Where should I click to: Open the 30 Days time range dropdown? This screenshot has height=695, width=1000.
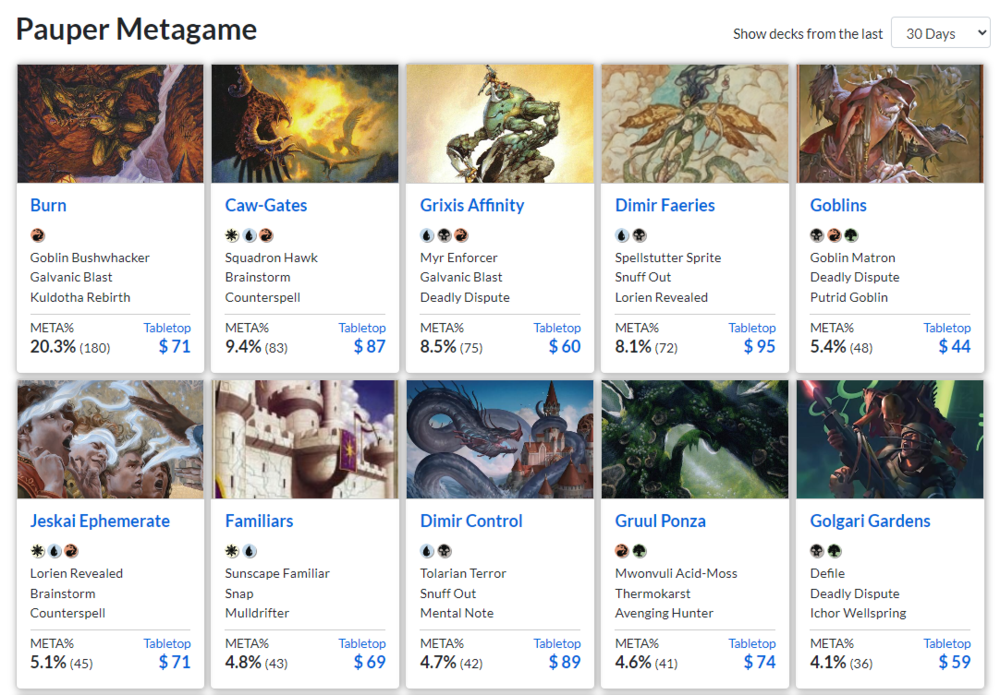coord(940,33)
